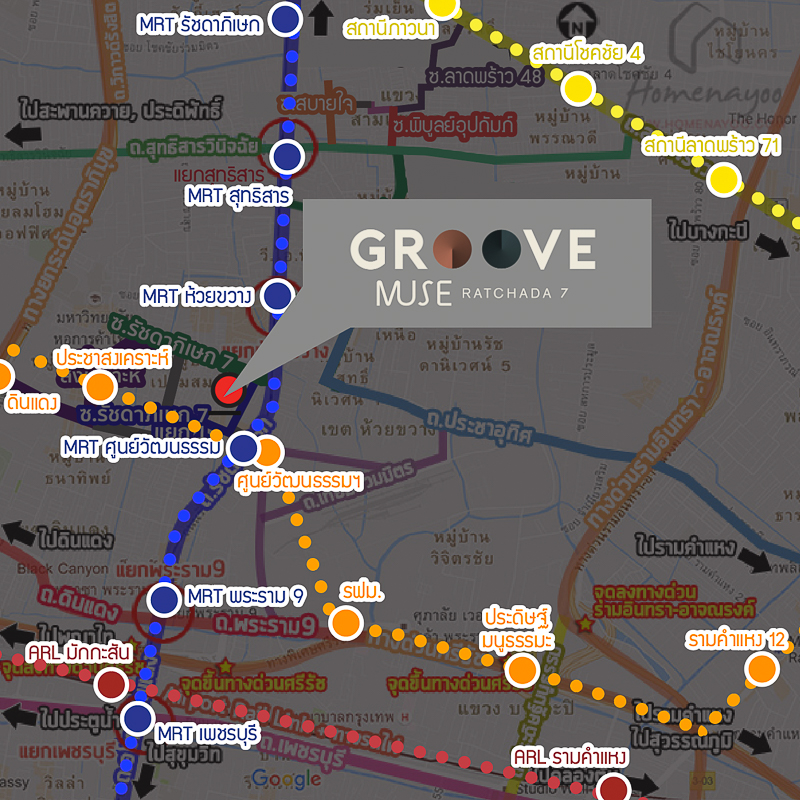
Task: Click the สถานีภาวนา yellow label
Action: click(x=391, y=29)
